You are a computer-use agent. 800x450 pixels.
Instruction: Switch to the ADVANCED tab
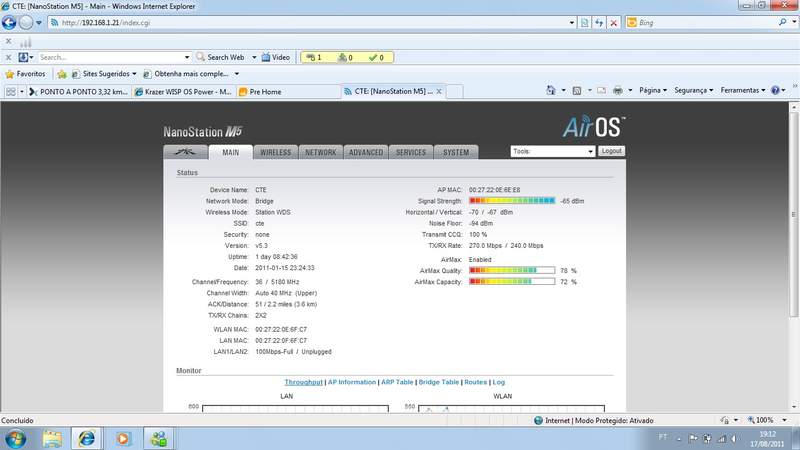tap(366, 152)
